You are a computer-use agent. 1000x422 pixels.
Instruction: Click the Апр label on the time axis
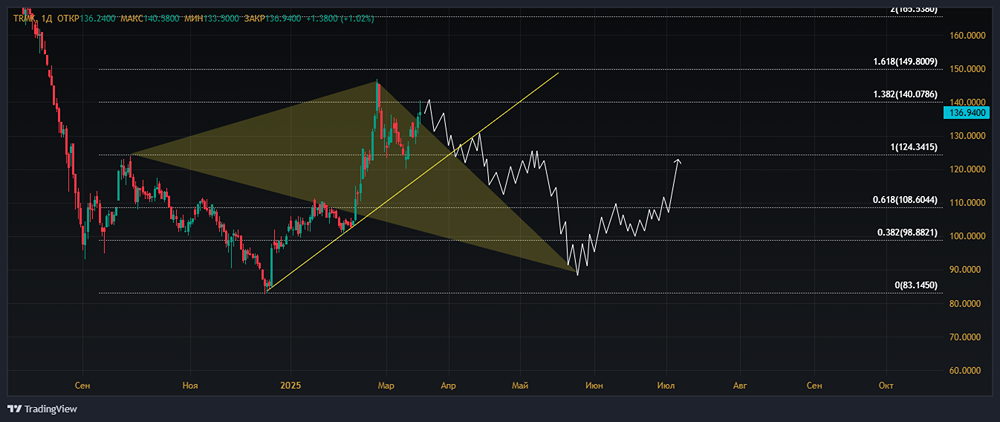(x=448, y=386)
